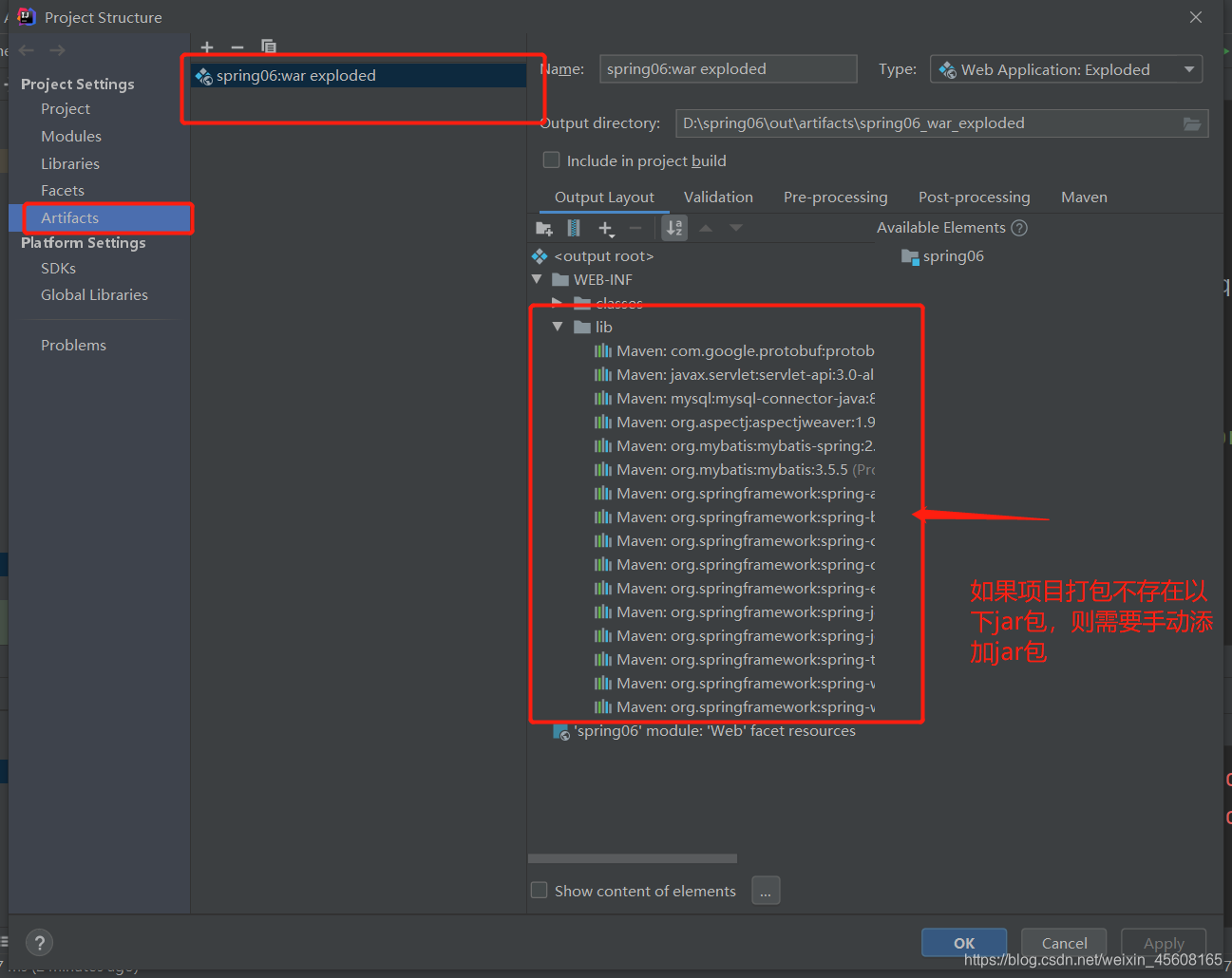Open Project settings

66,109
